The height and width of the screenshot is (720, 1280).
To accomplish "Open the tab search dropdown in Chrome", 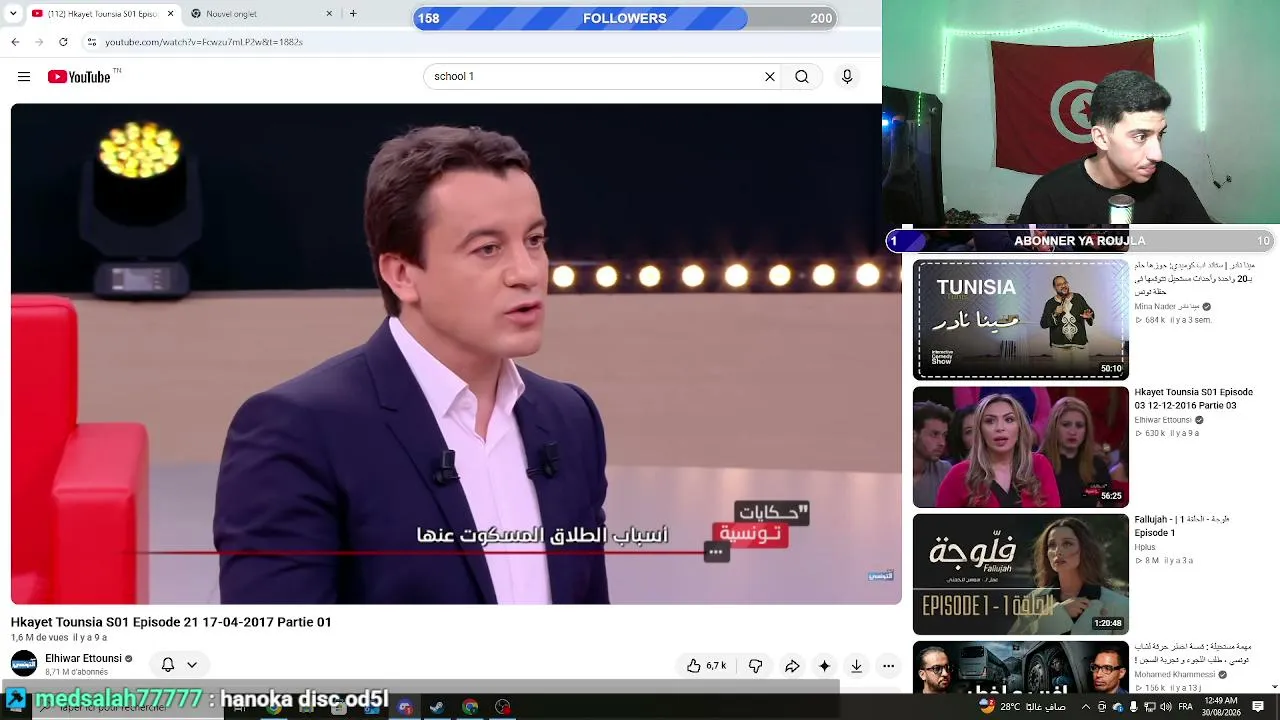I will (x=14, y=14).
